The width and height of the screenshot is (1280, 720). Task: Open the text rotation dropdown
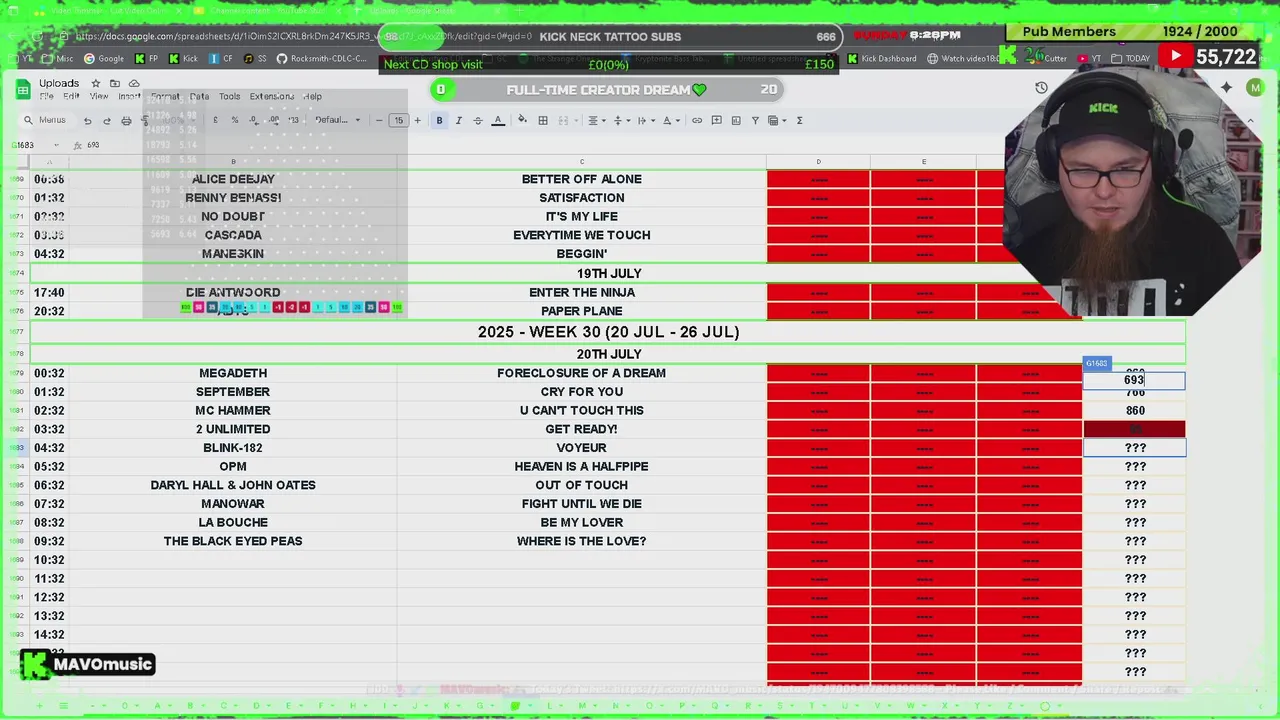coord(670,121)
